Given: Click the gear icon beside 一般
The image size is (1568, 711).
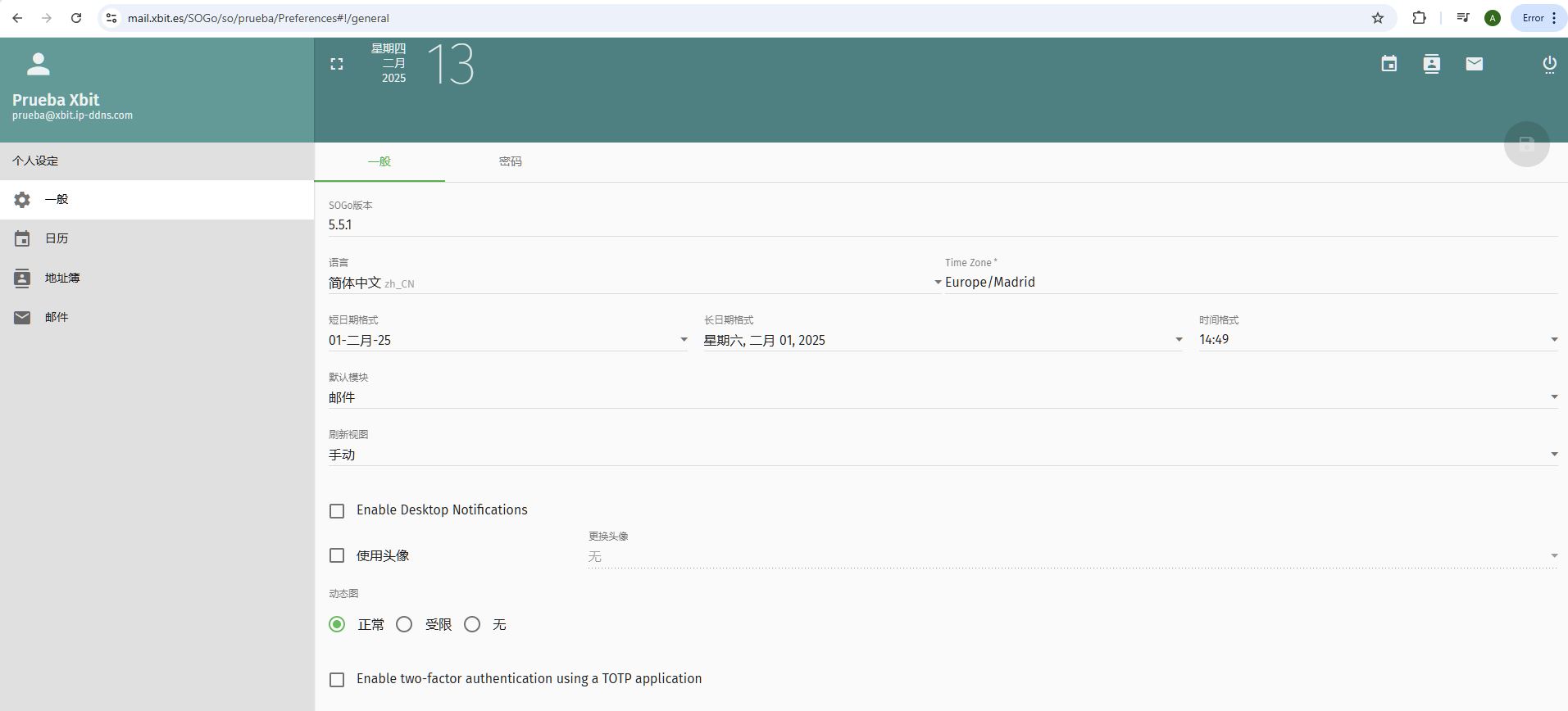Looking at the screenshot, I should (x=22, y=200).
